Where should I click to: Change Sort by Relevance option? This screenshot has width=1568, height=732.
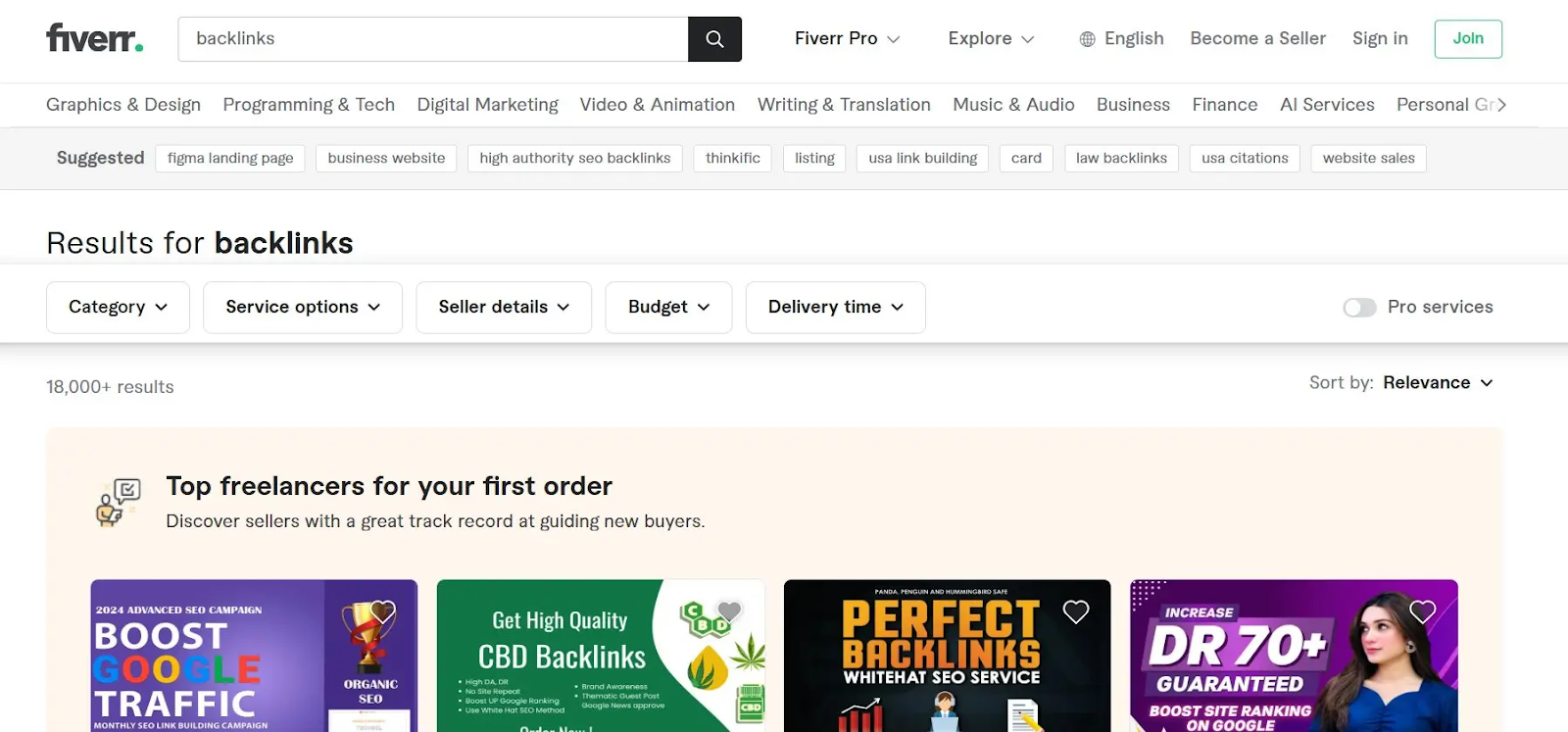click(x=1438, y=383)
